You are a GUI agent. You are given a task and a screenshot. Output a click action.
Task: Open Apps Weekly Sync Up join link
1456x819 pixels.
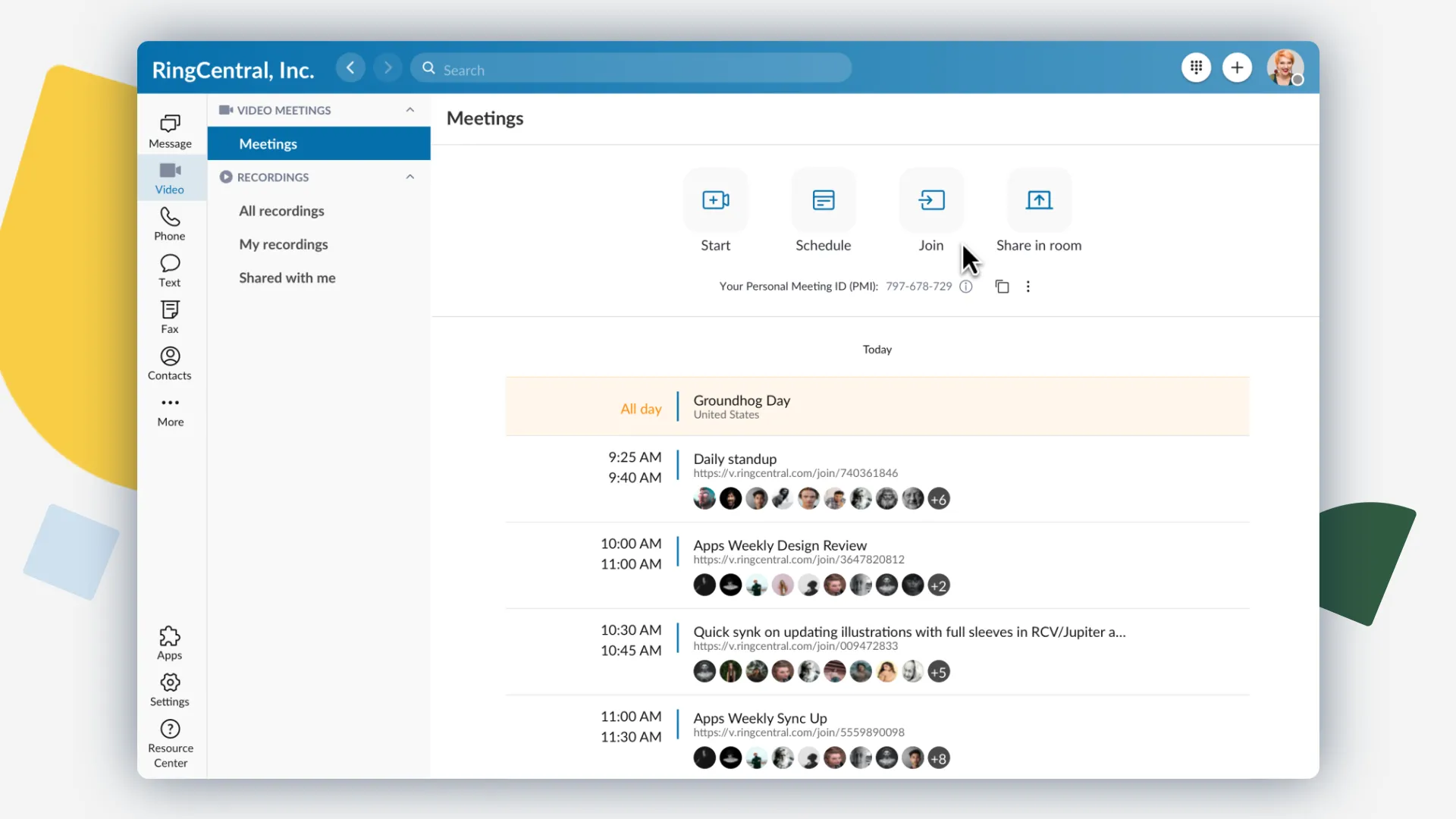click(798, 733)
